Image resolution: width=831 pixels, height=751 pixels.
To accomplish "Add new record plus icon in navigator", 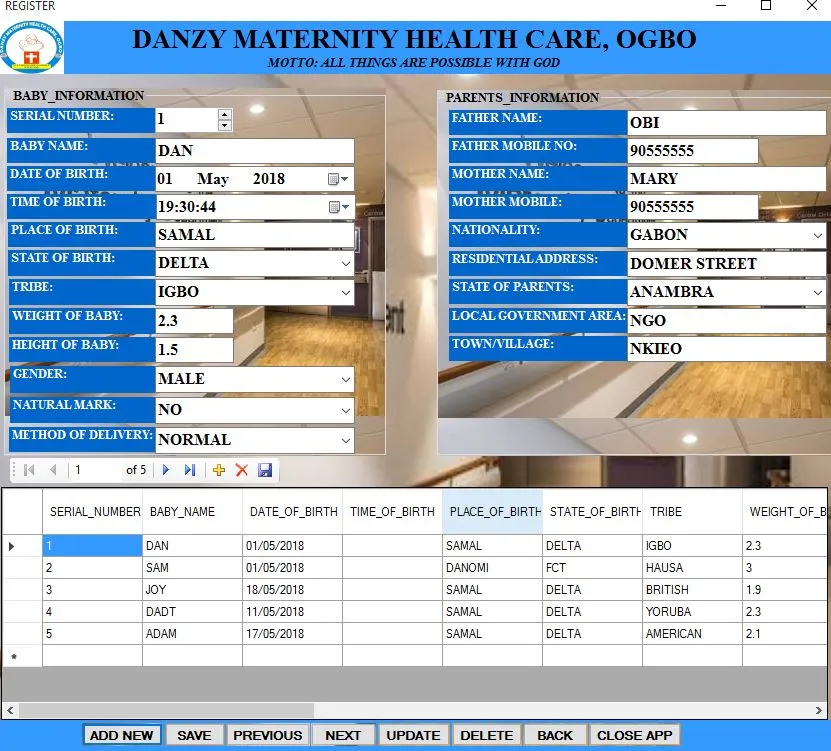I will (x=219, y=470).
